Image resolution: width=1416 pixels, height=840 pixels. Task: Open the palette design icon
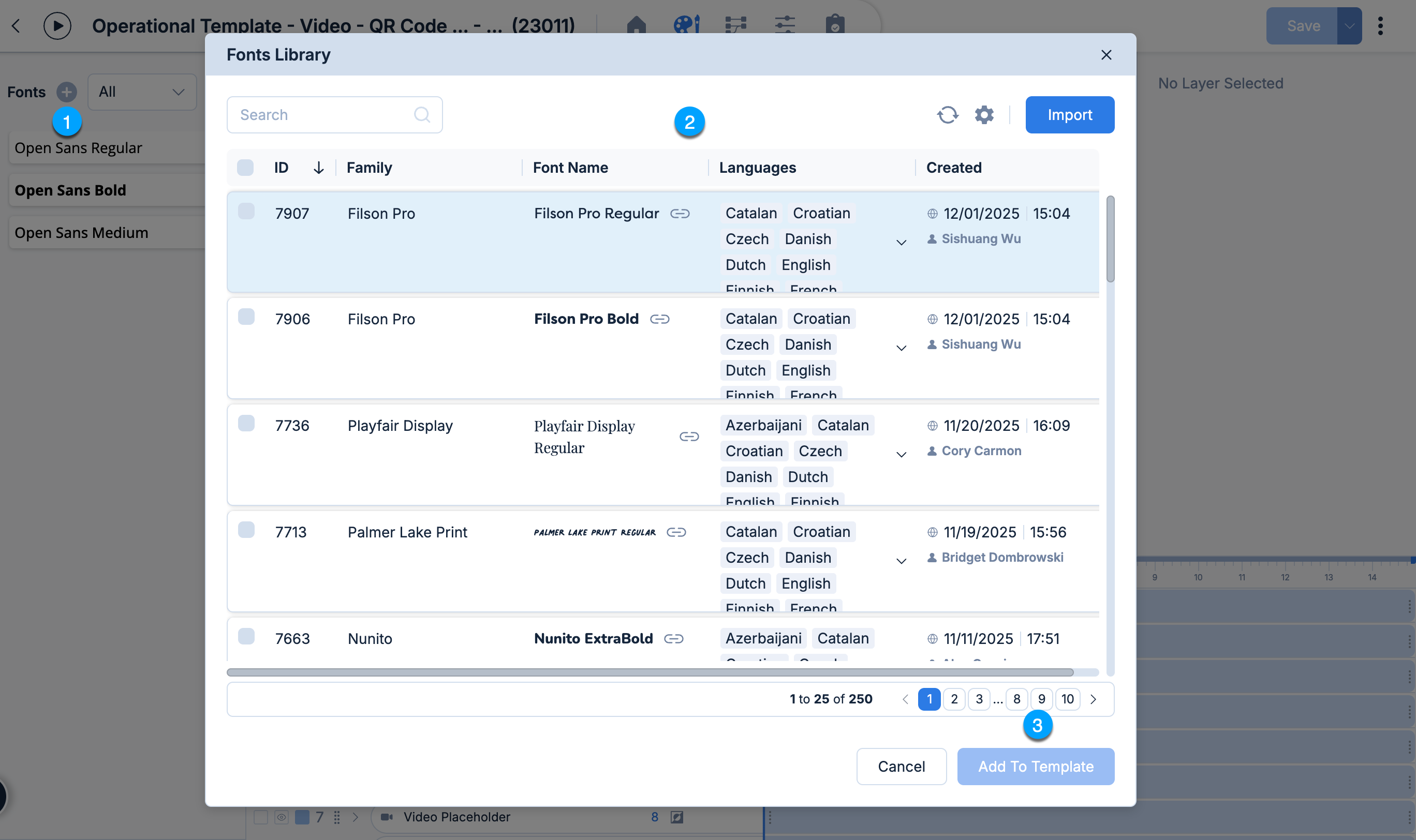(x=686, y=25)
